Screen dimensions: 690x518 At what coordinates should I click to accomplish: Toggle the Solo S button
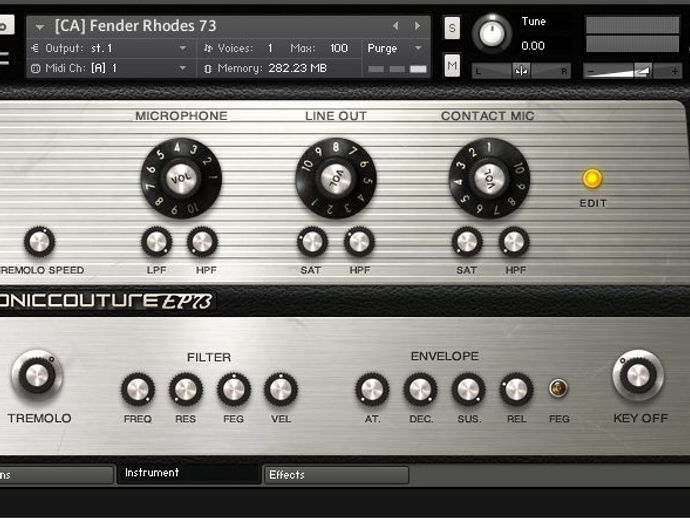(452, 28)
